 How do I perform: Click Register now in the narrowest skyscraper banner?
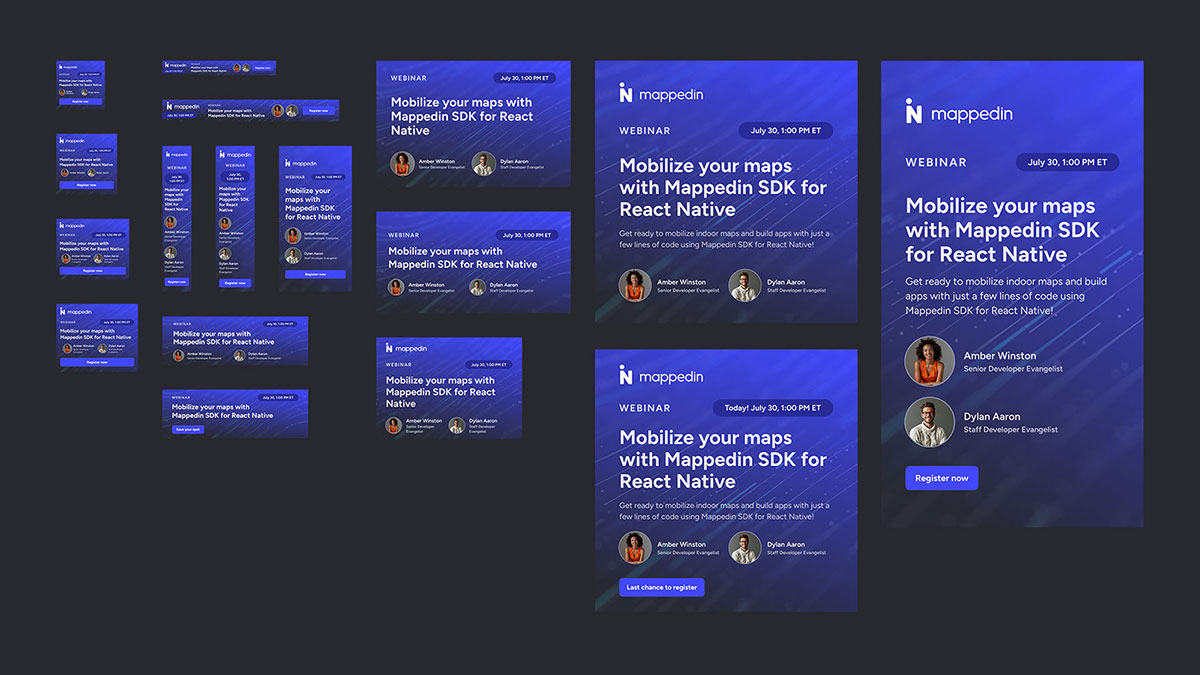coord(177,282)
